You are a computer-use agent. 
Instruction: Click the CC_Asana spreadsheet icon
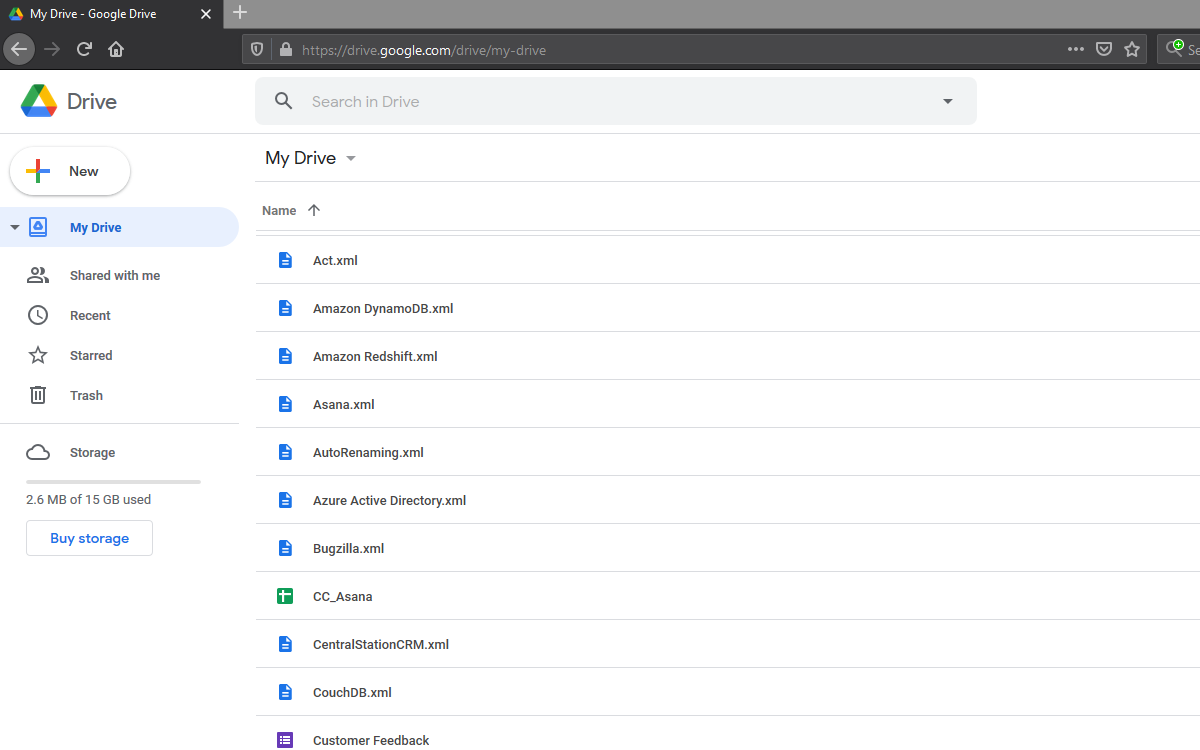pos(285,597)
